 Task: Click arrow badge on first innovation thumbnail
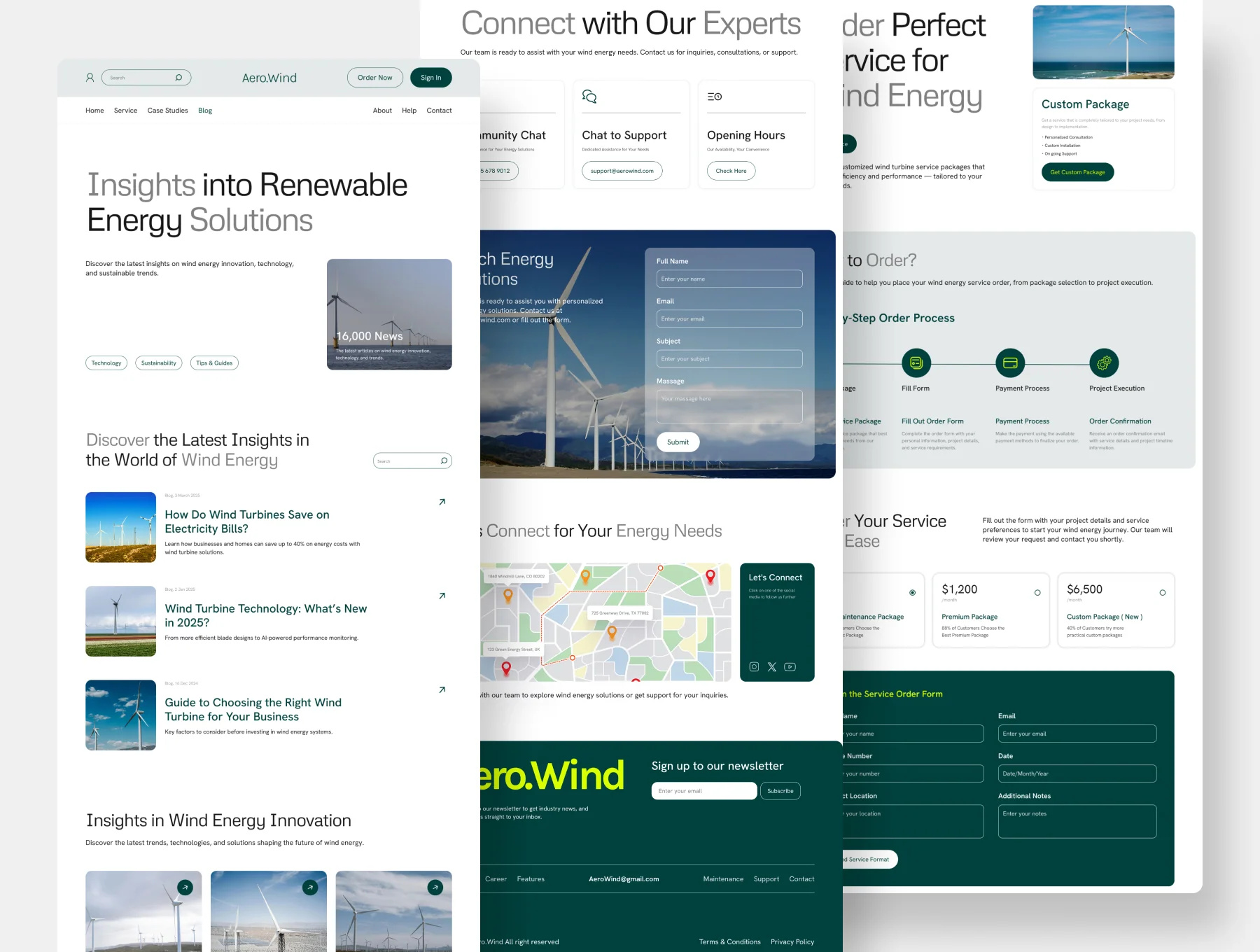tap(185, 887)
